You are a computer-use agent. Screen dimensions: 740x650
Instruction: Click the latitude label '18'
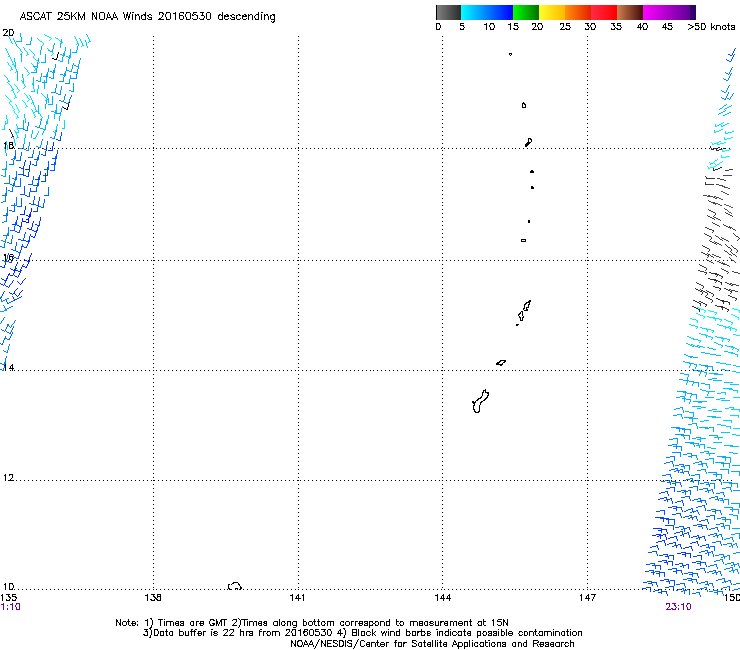click(x=8, y=145)
